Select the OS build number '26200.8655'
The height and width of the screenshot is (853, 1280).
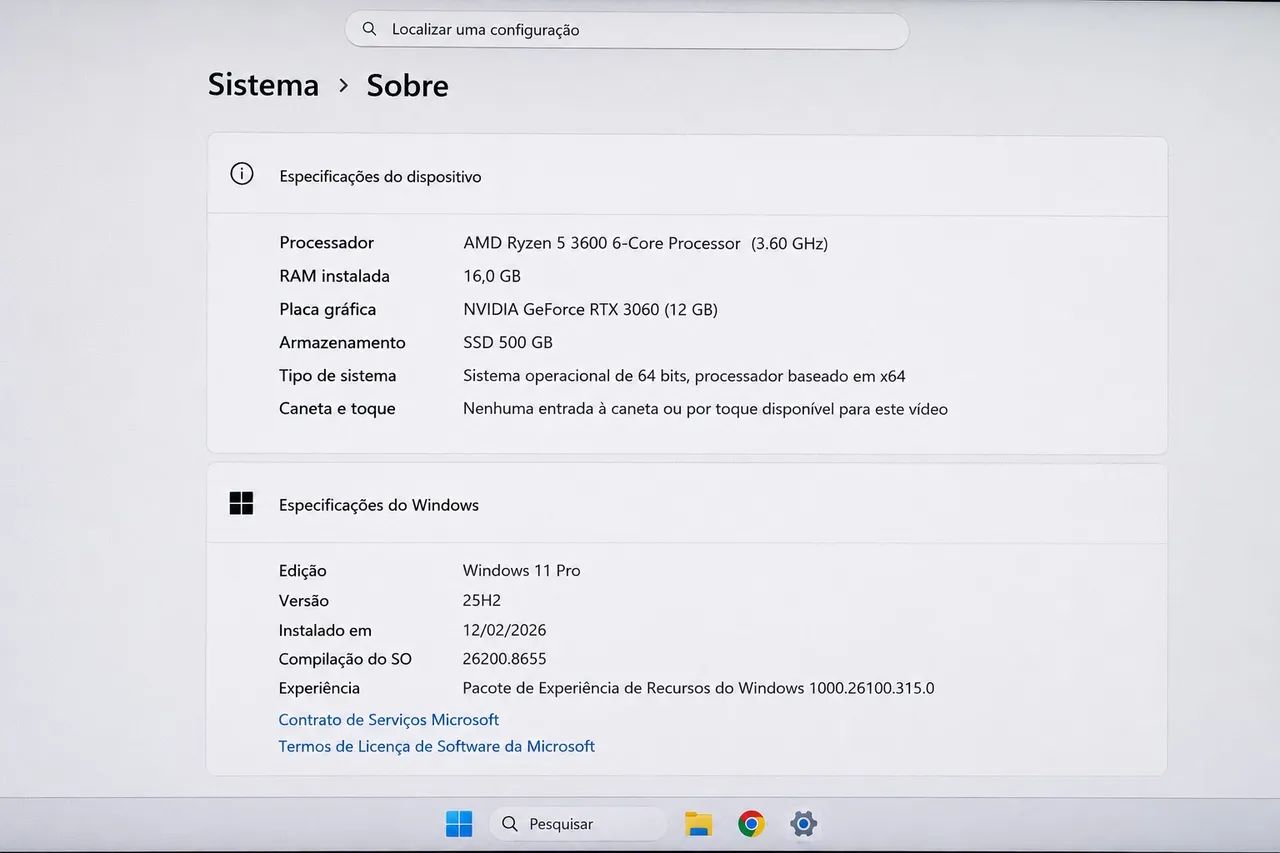(x=504, y=659)
